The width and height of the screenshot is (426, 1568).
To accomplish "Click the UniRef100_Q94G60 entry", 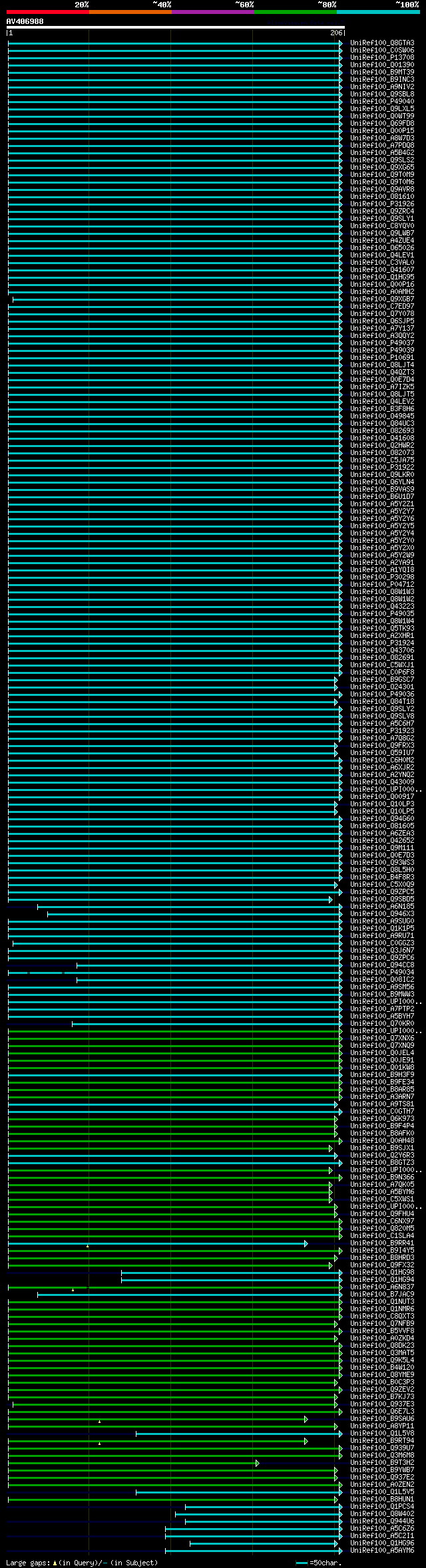I will point(382,819).
